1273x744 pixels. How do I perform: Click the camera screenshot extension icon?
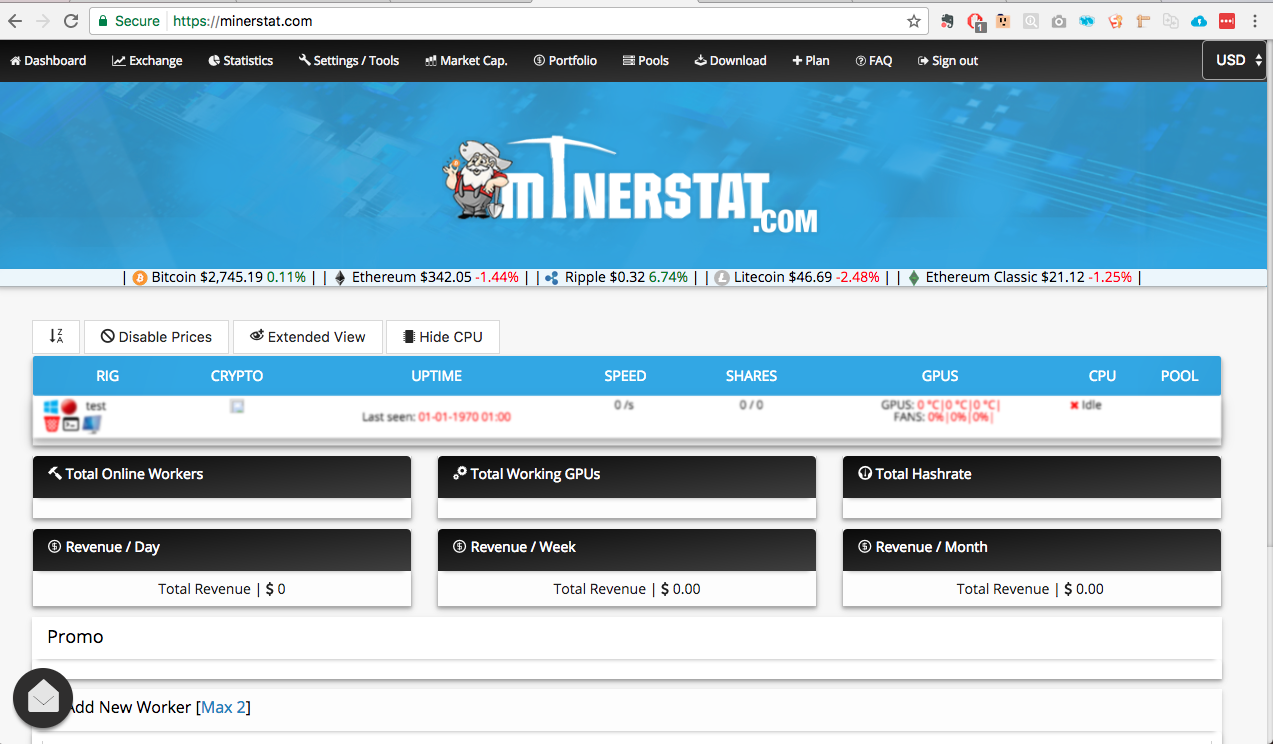[1059, 21]
